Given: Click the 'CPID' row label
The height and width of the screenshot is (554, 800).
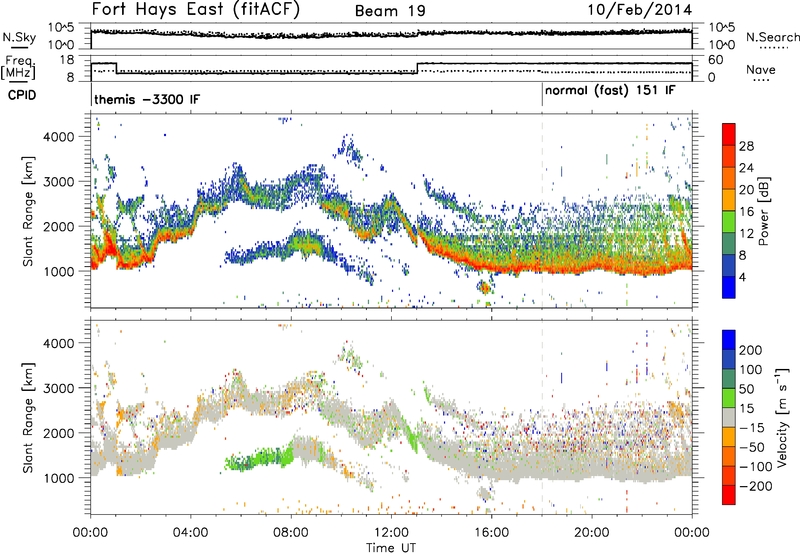Looking at the screenshot, I should tap(22, 95).
